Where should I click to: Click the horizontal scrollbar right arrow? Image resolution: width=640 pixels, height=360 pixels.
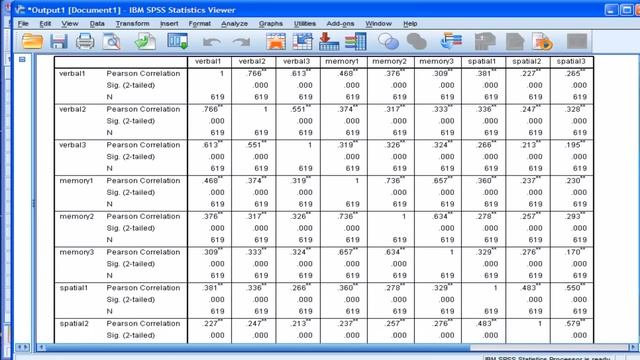(x=633, y=347)
